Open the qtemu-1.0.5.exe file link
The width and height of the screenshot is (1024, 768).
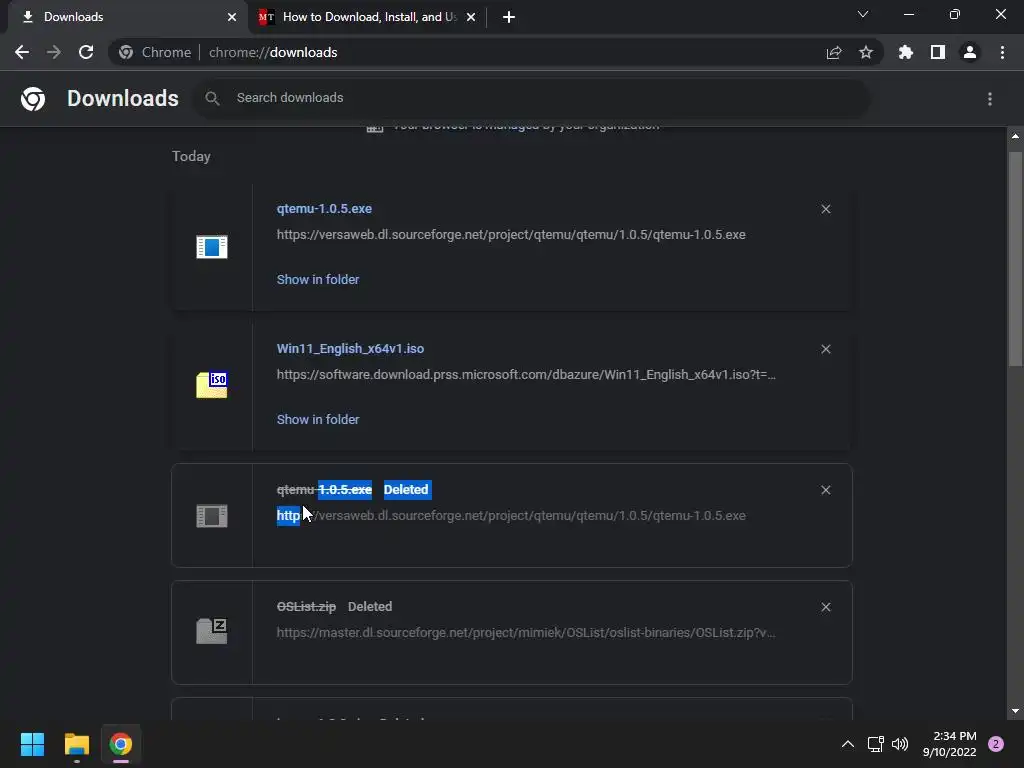point(324,208)
